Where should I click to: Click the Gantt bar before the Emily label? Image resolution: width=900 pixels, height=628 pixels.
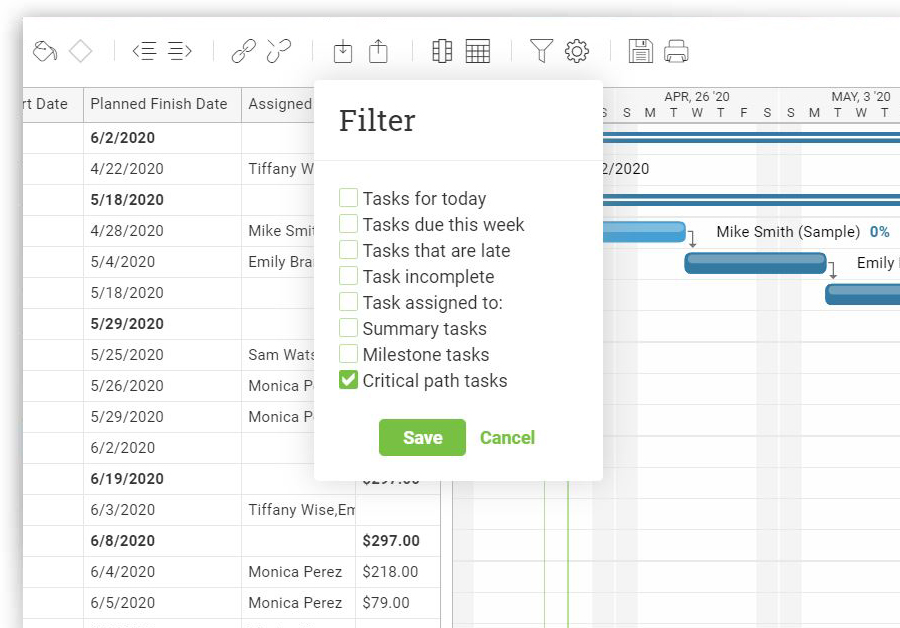(x=755, y=263)
